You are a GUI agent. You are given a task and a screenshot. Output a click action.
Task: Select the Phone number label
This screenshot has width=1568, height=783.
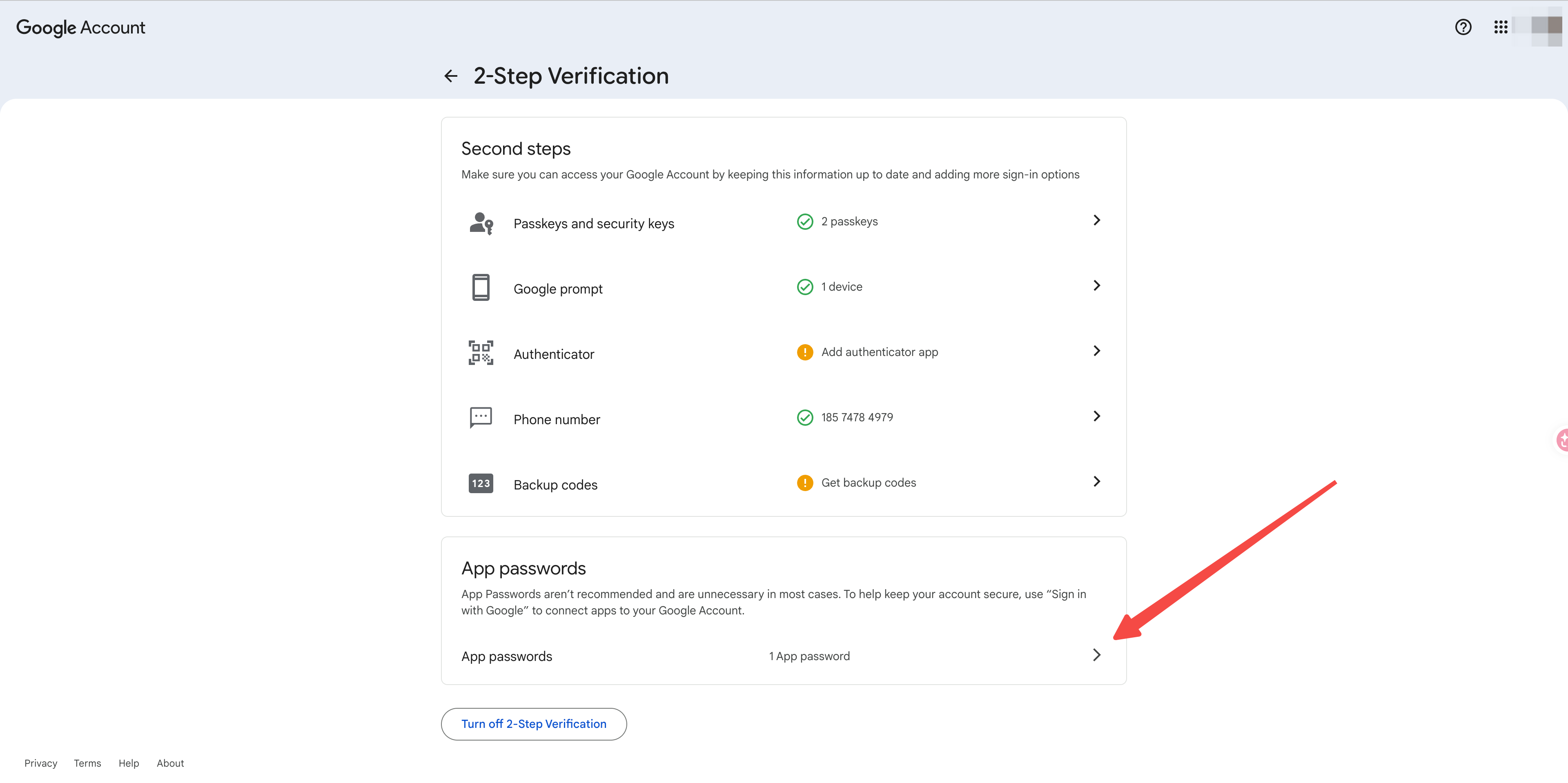557,420
